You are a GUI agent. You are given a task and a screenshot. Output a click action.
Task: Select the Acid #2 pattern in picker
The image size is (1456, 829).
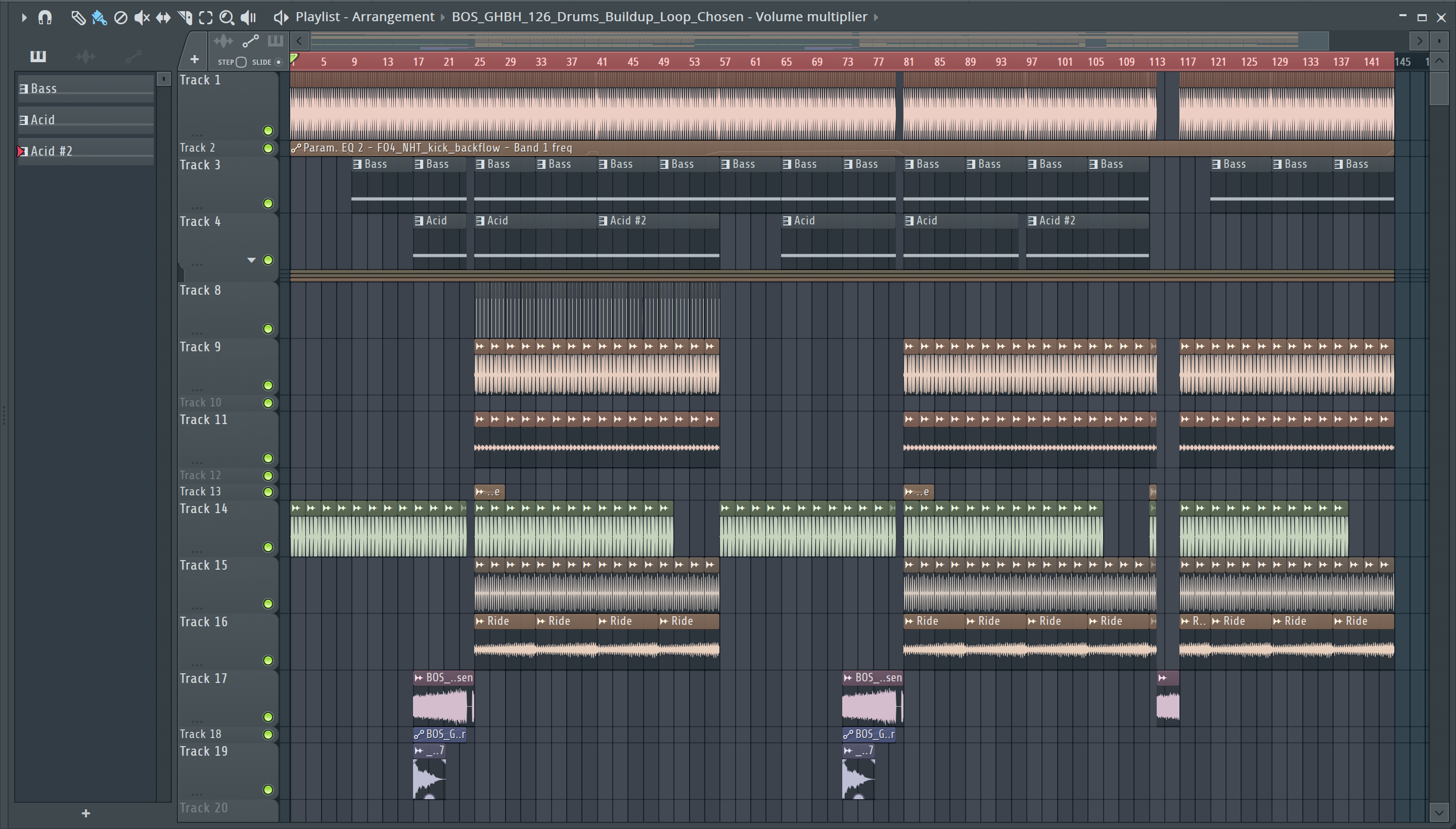point(86,151)
